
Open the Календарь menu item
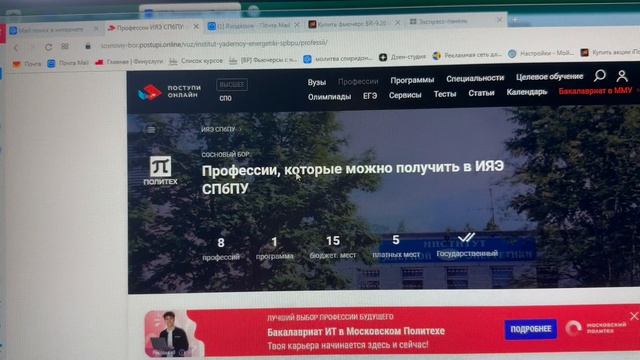click(527, 92)
